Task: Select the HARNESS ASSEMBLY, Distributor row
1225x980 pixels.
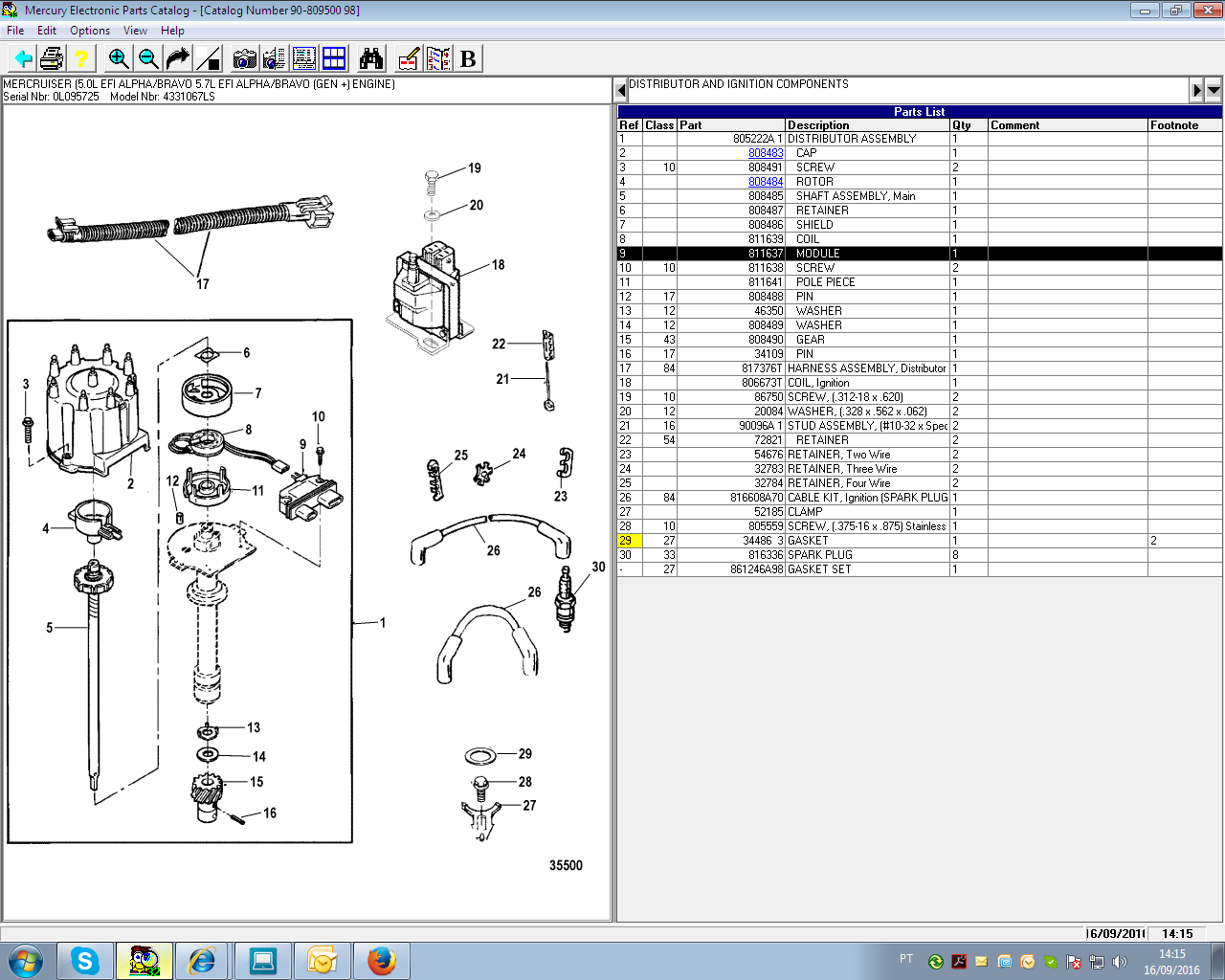Action: click(x=920, y=368)
